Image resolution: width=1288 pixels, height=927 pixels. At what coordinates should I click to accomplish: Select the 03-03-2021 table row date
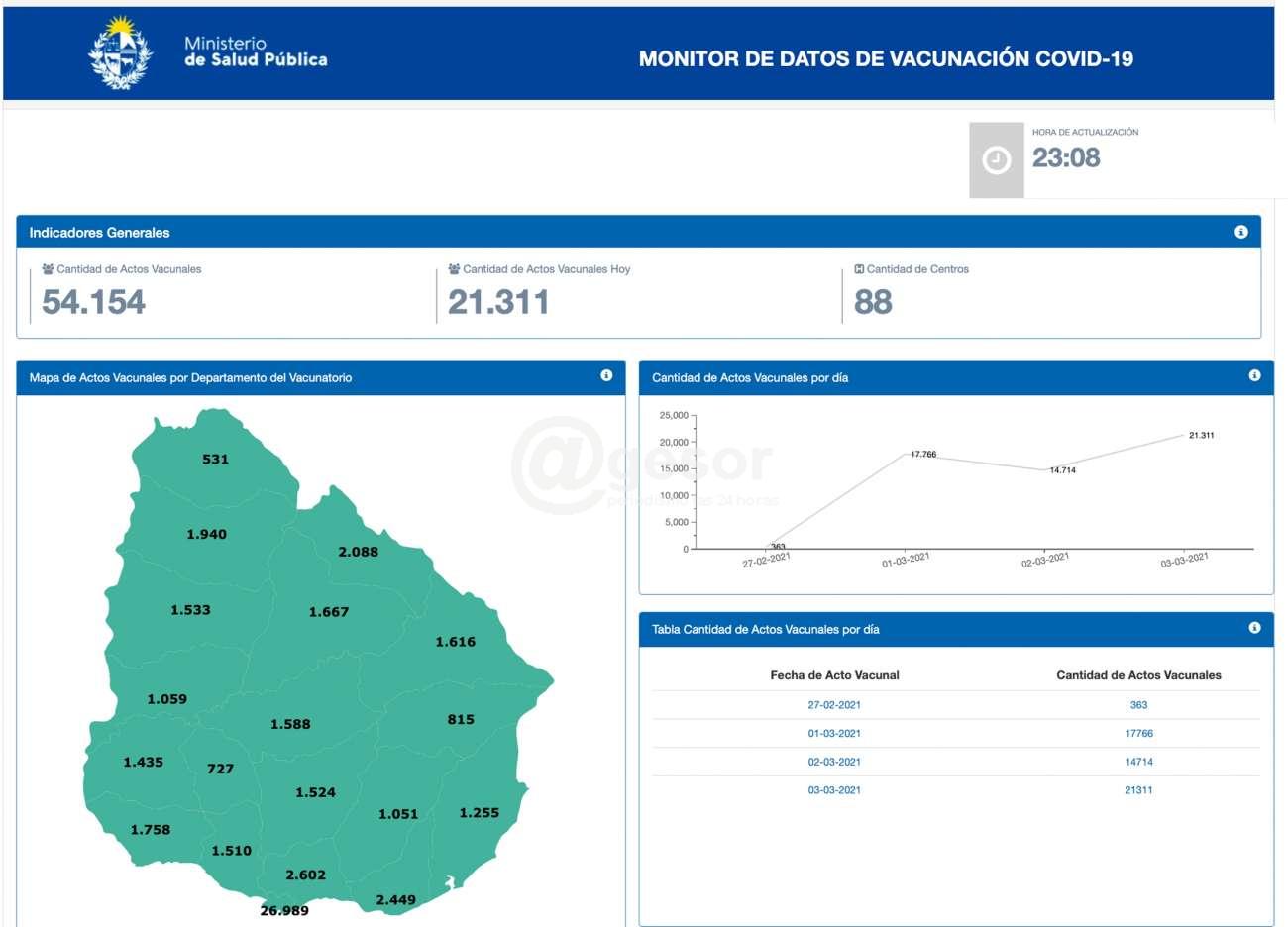click(834, 790)
